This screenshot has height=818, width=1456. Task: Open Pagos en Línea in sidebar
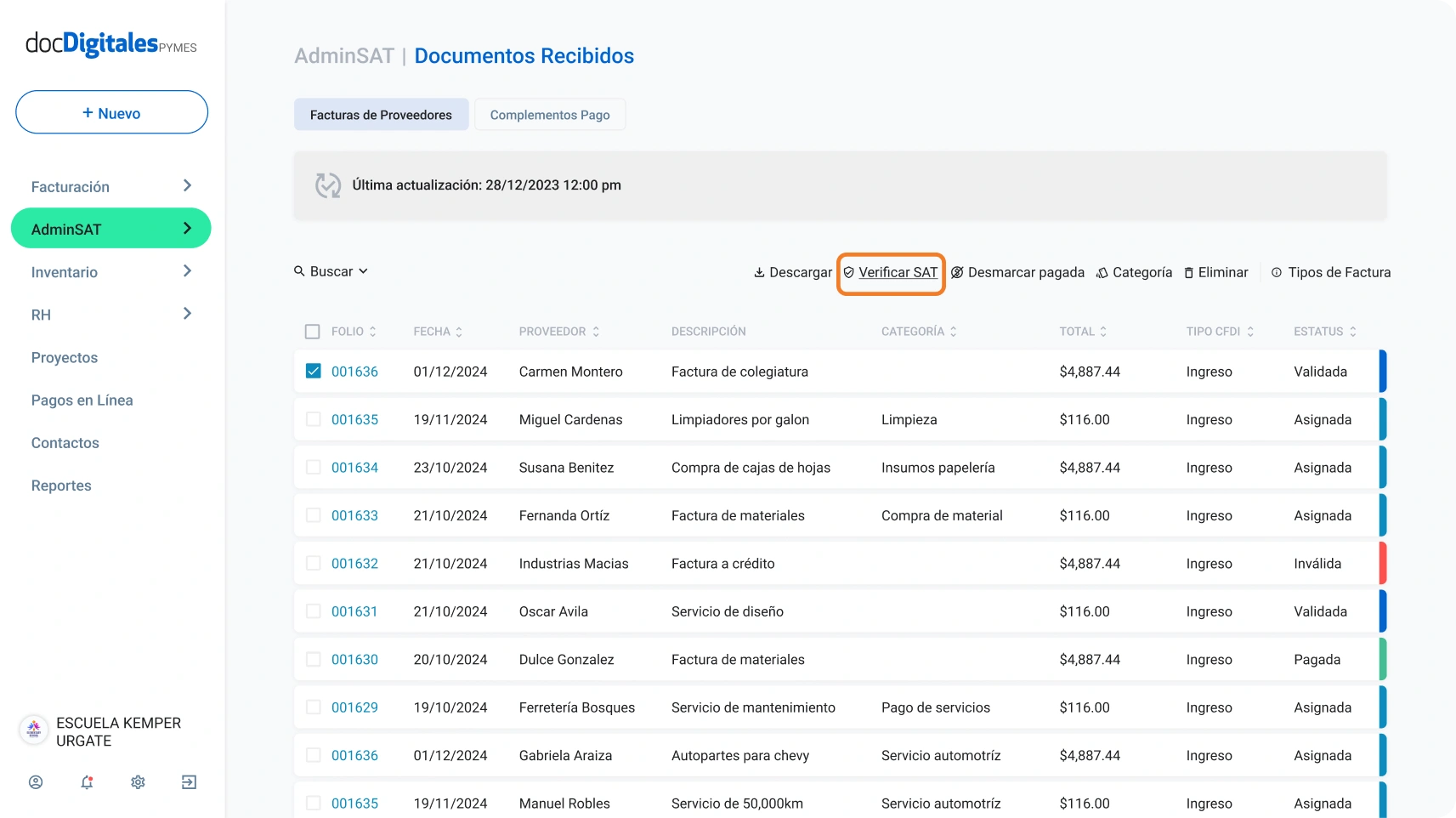click(82, 400)
